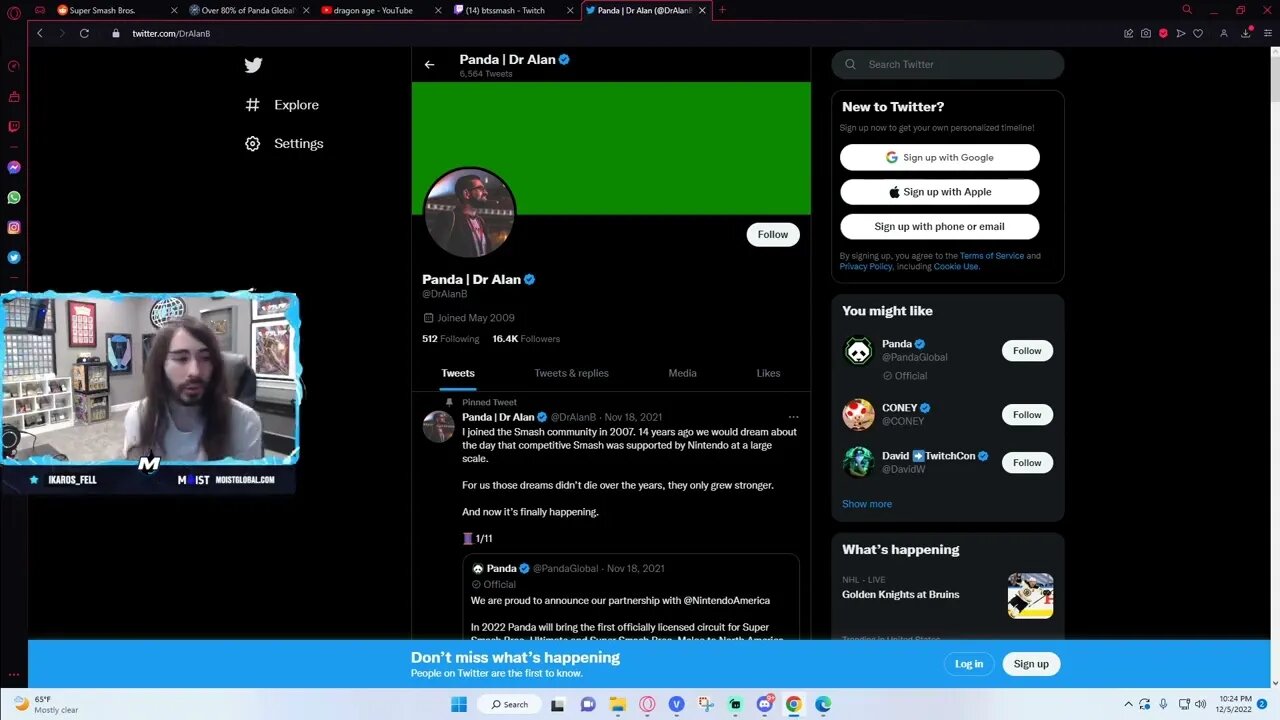Open WhatsApp icon in Opera sidebar
The image size is (1280, 720).
tap(14, 198)
